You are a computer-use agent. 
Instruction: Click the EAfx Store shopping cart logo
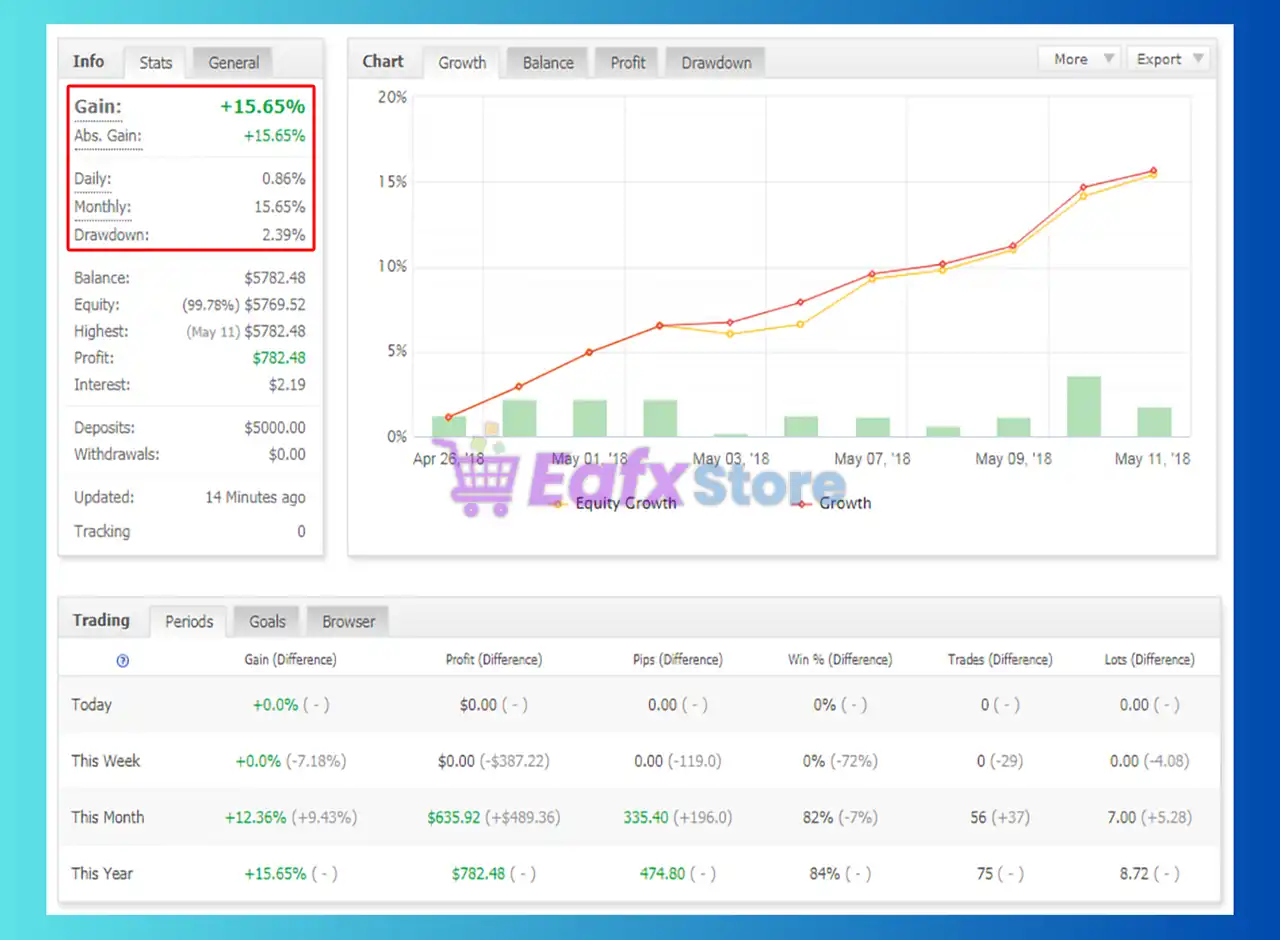point(482,477)
